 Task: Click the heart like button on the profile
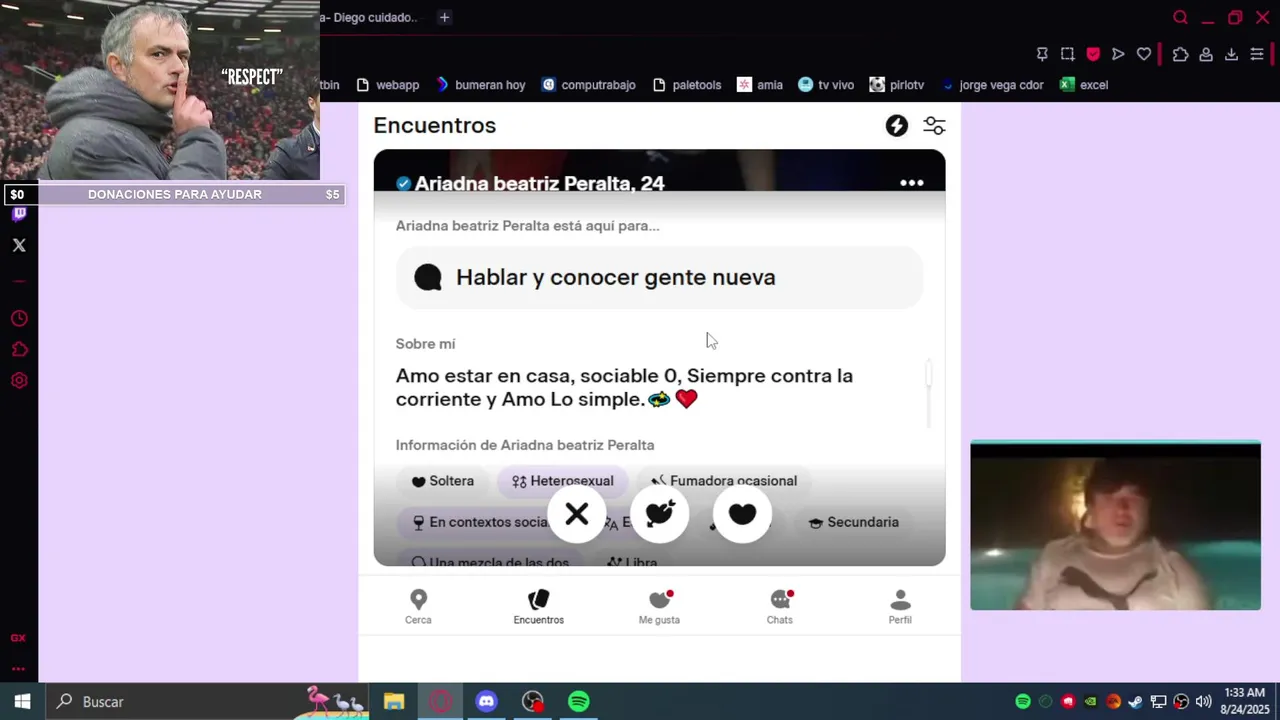tap(742, 514)
